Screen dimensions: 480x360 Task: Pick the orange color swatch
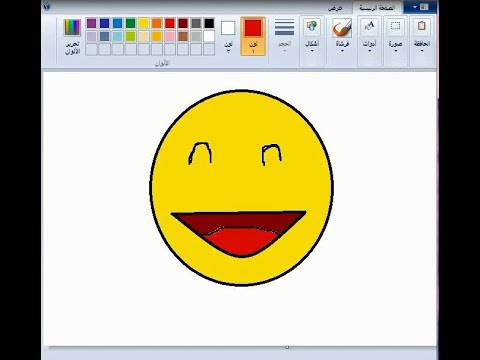157,23
